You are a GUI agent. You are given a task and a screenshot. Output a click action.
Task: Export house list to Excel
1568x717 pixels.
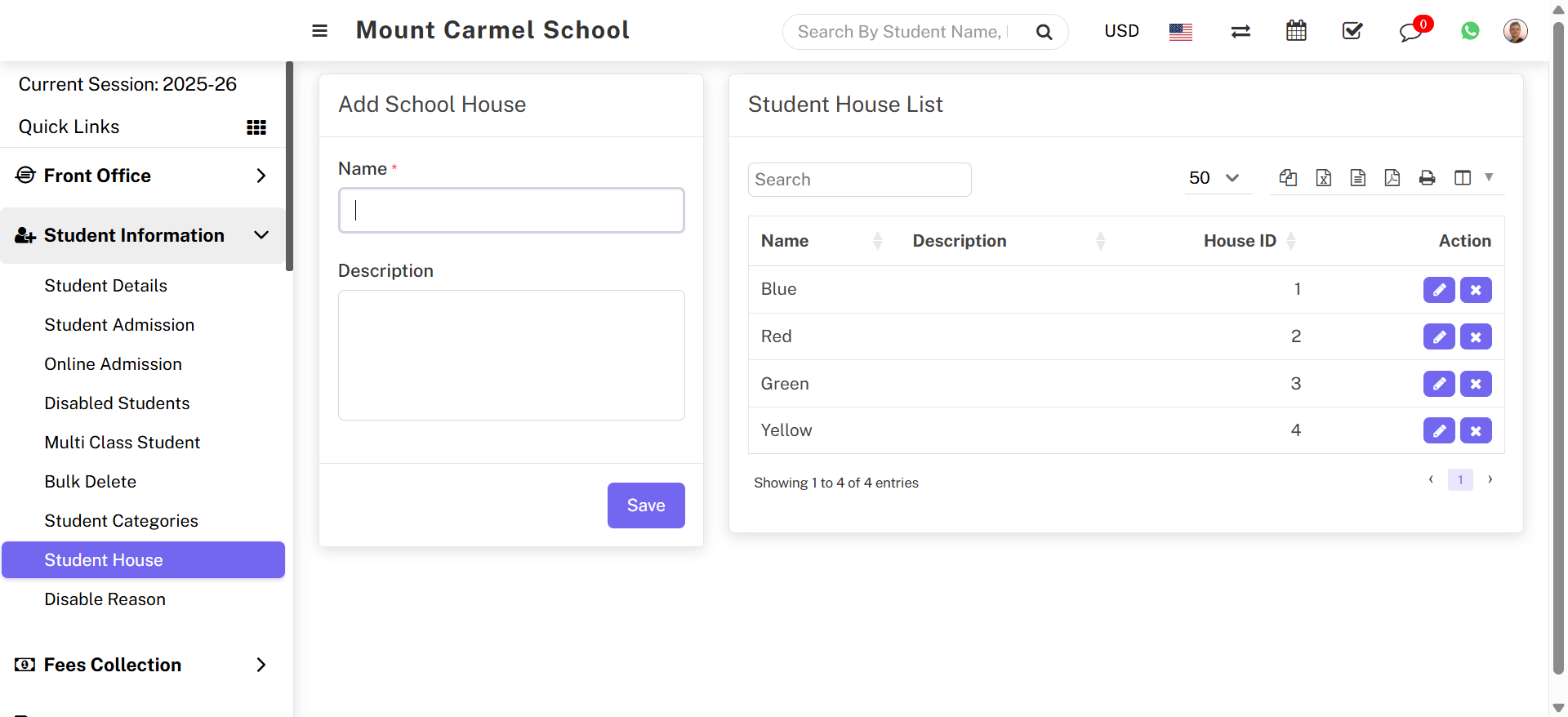(1324, 178)
